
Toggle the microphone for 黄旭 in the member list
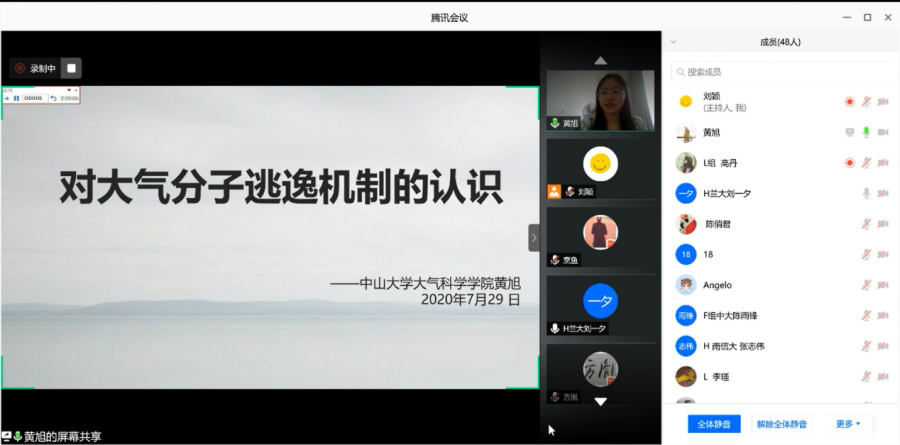click(x=867, y=132)
